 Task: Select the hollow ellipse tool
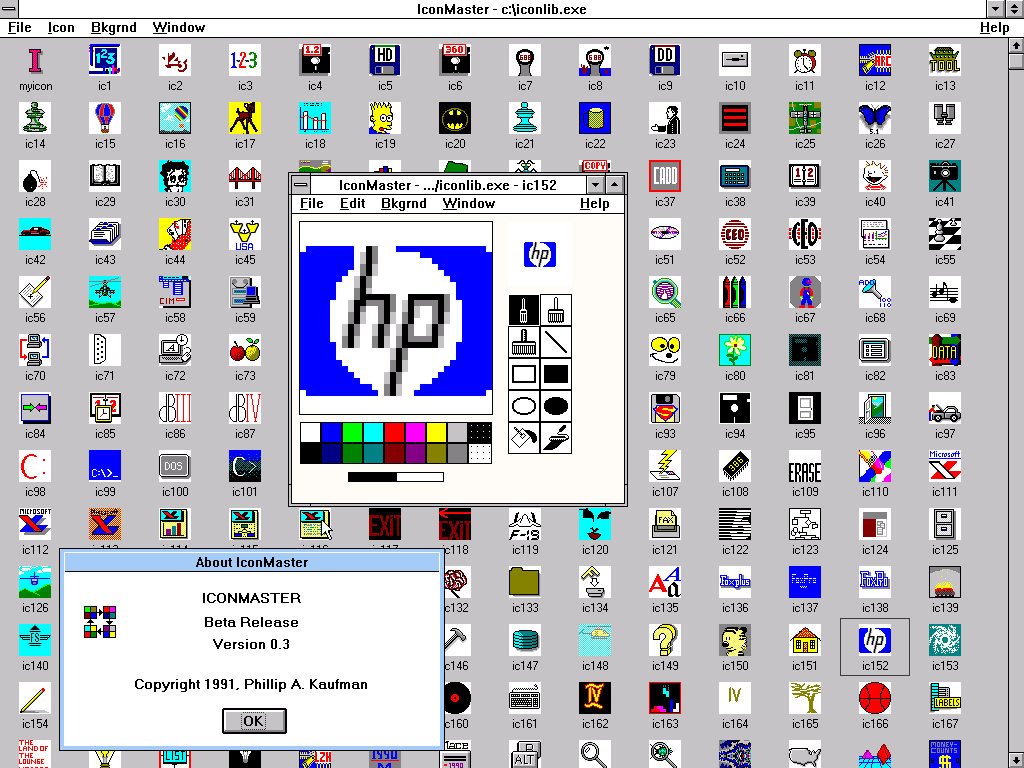click(x=524, y=407)
